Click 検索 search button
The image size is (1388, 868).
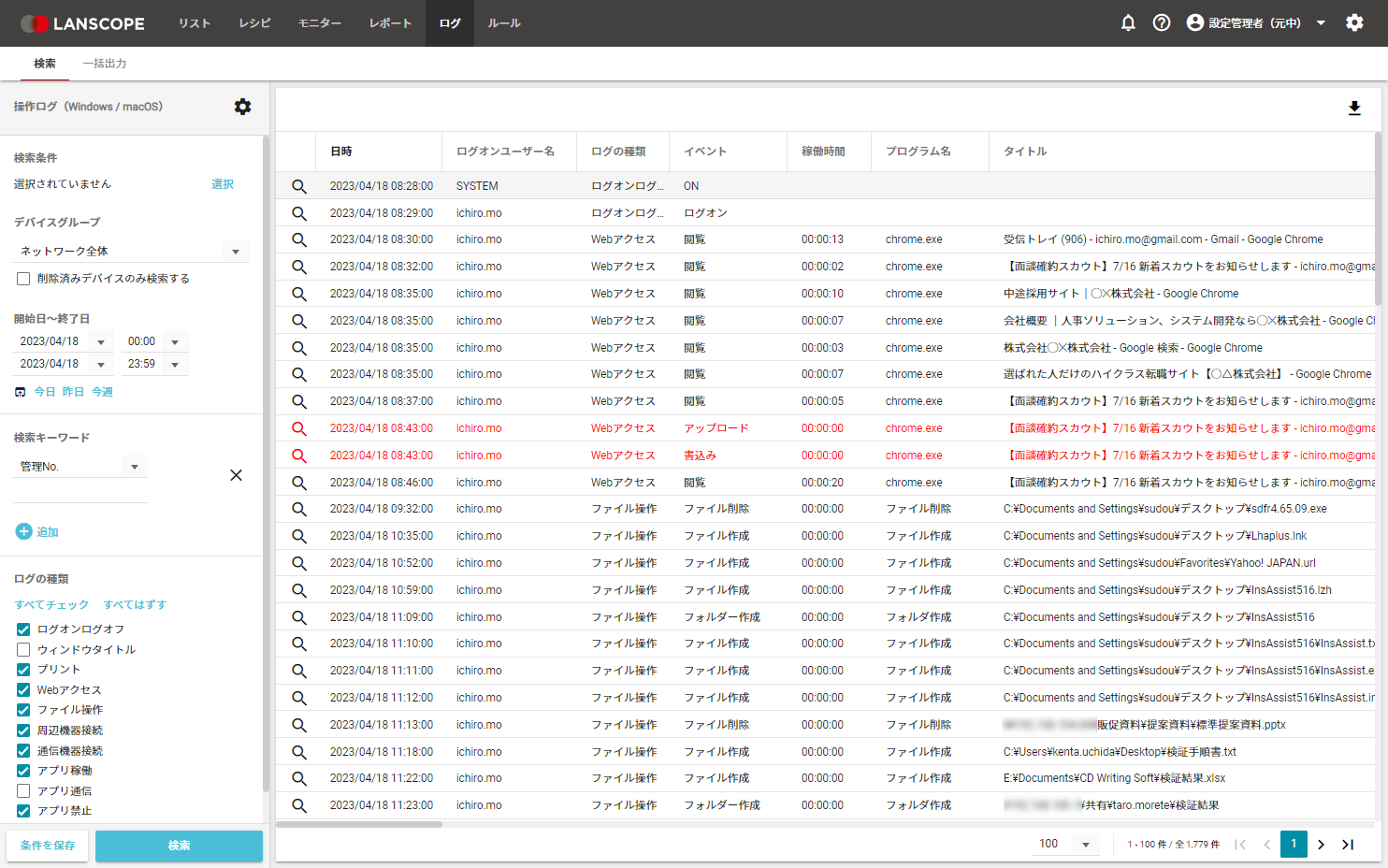(179, 846)
